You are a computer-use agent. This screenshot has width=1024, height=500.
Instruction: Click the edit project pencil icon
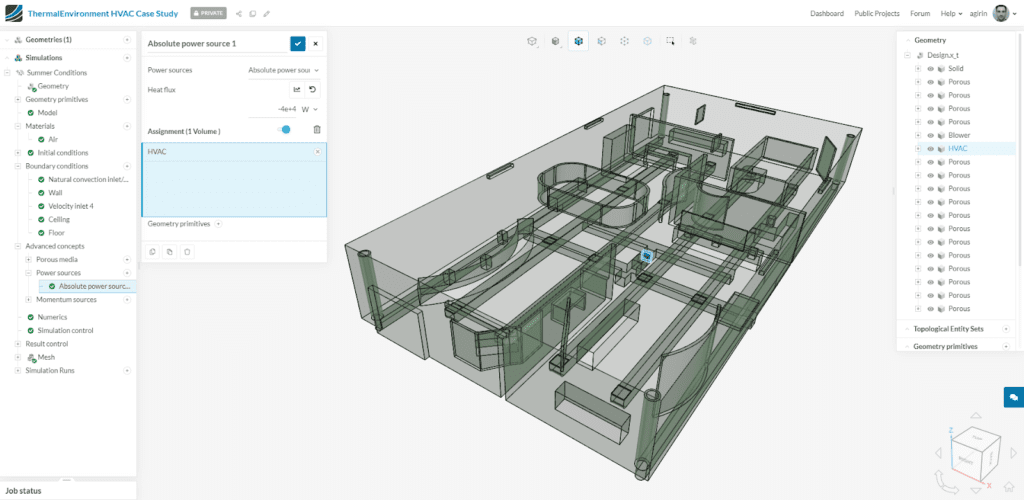266,13
